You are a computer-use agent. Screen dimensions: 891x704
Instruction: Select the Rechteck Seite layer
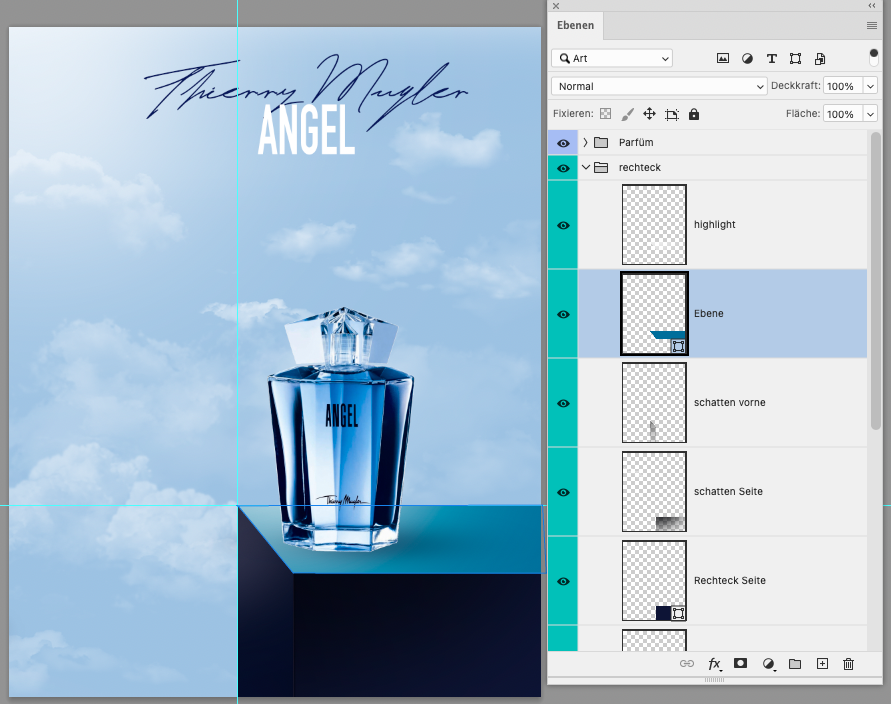tap(730, 581)
